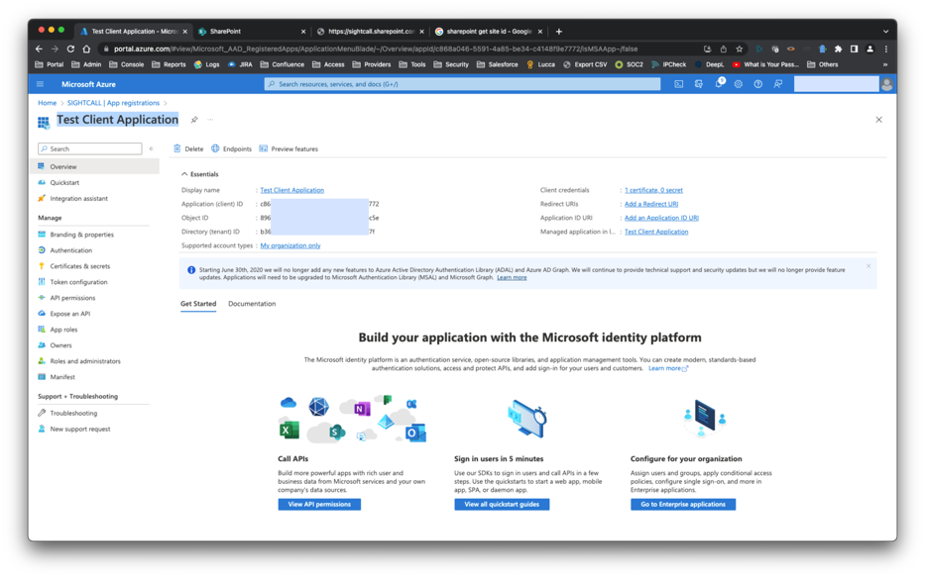Open Manifest in the sidebar

point(62,377)
